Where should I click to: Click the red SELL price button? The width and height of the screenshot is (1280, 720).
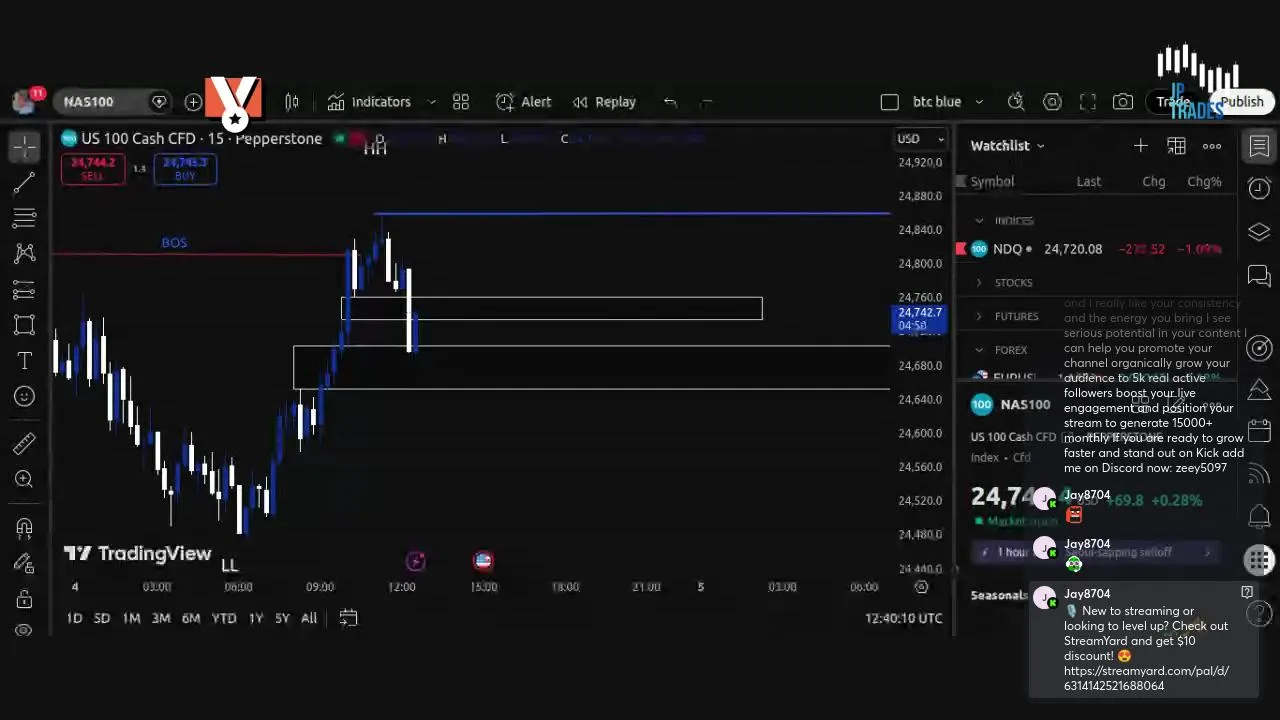tap(92, 169)
